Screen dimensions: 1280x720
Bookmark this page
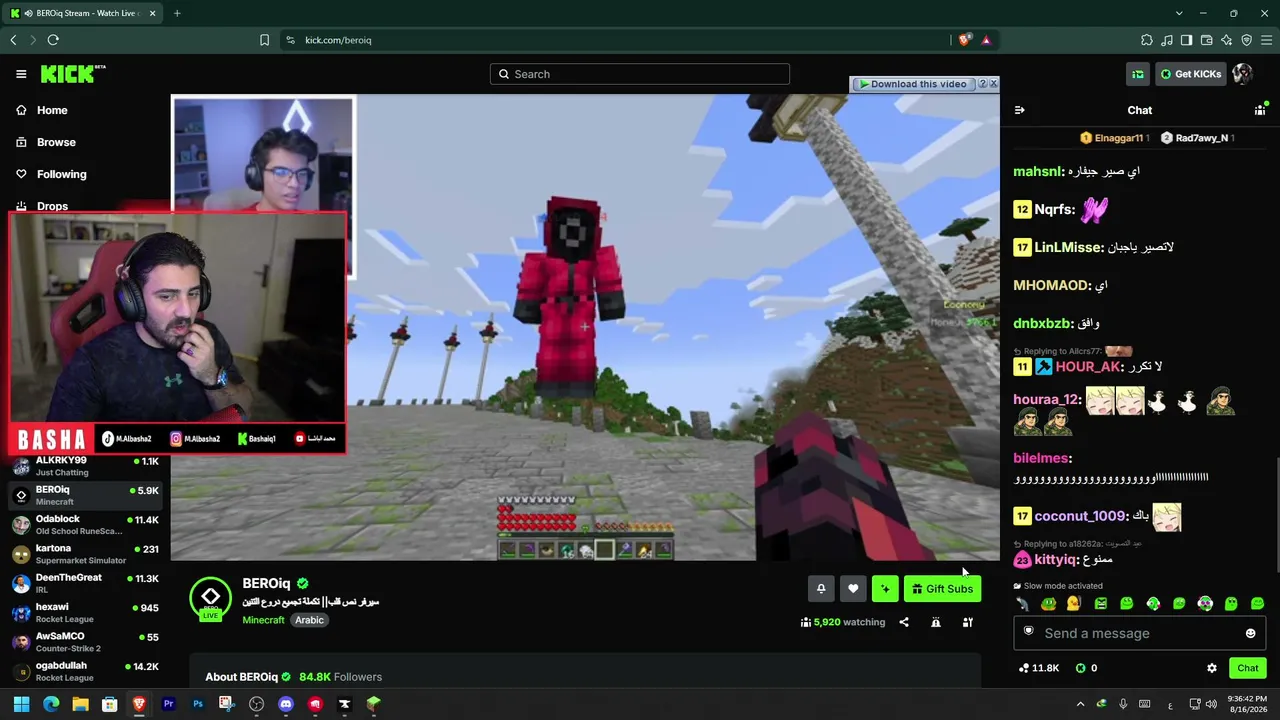click(264, 40)
